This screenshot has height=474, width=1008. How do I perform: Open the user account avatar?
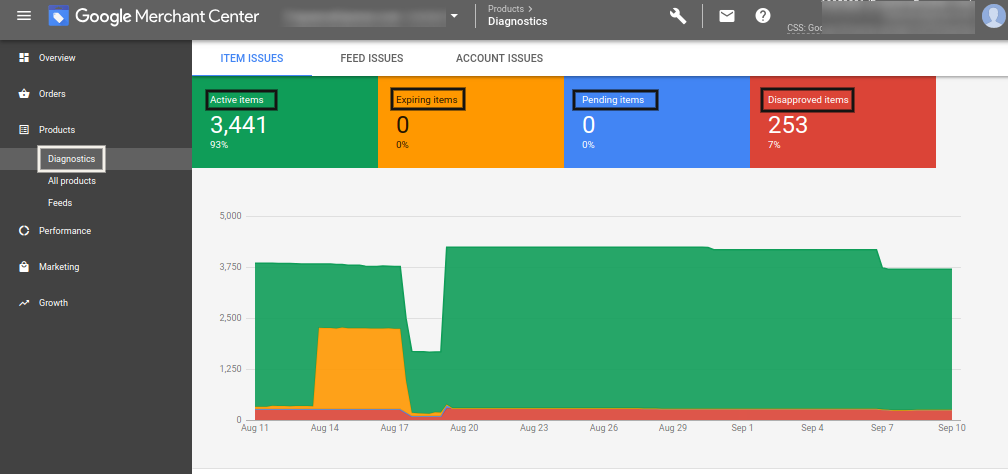[994, 16]
